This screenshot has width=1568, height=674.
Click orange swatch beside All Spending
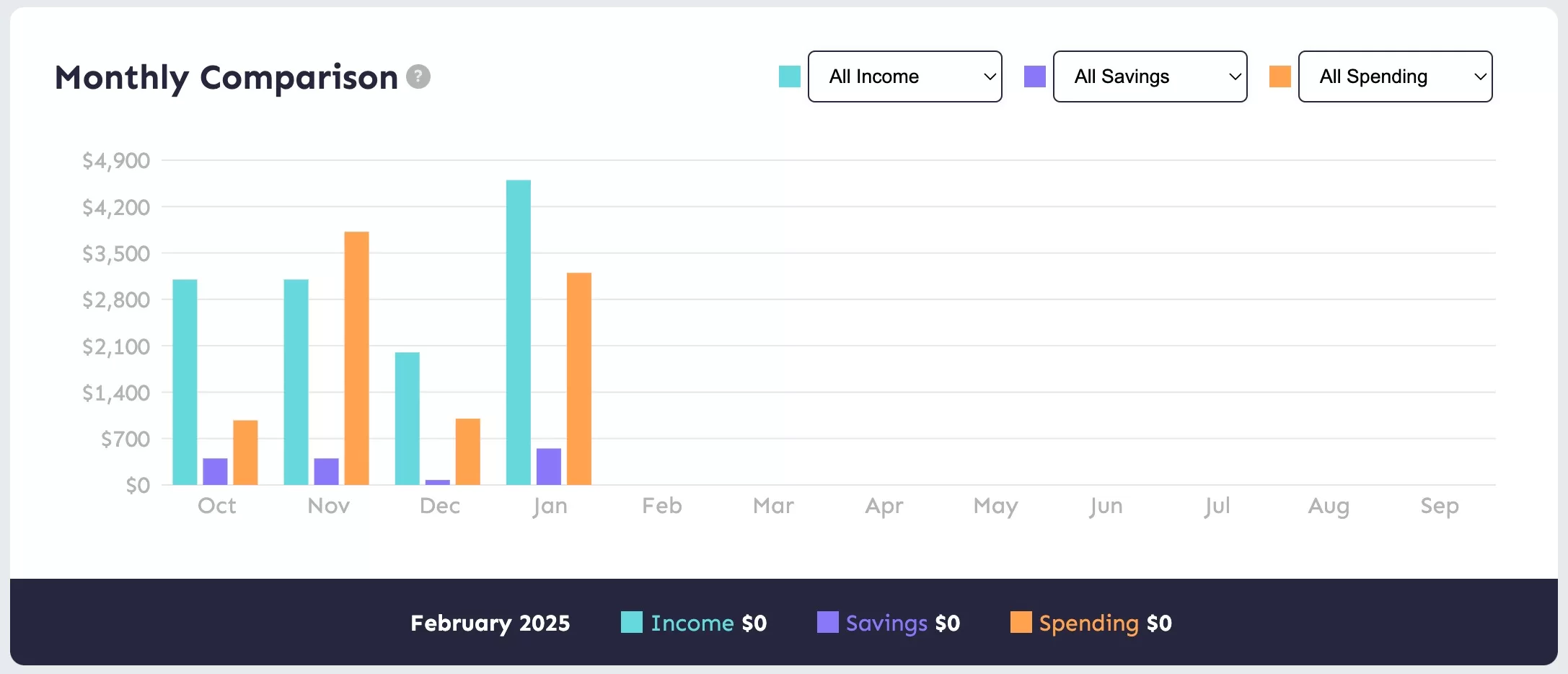1280,76
